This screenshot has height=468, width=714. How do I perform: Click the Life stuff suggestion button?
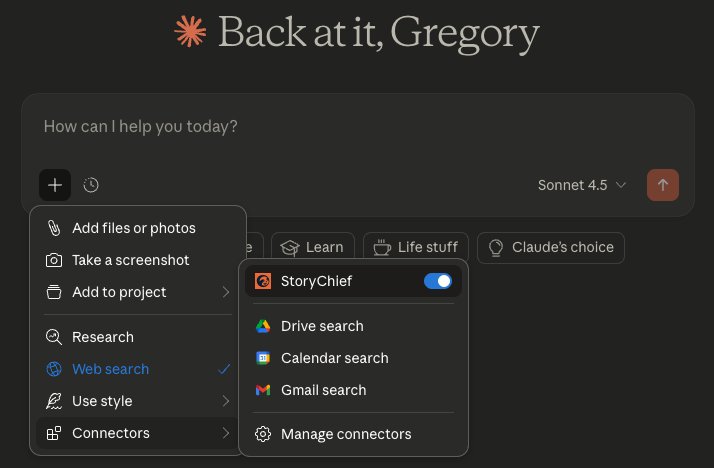[x=416, y=248]
